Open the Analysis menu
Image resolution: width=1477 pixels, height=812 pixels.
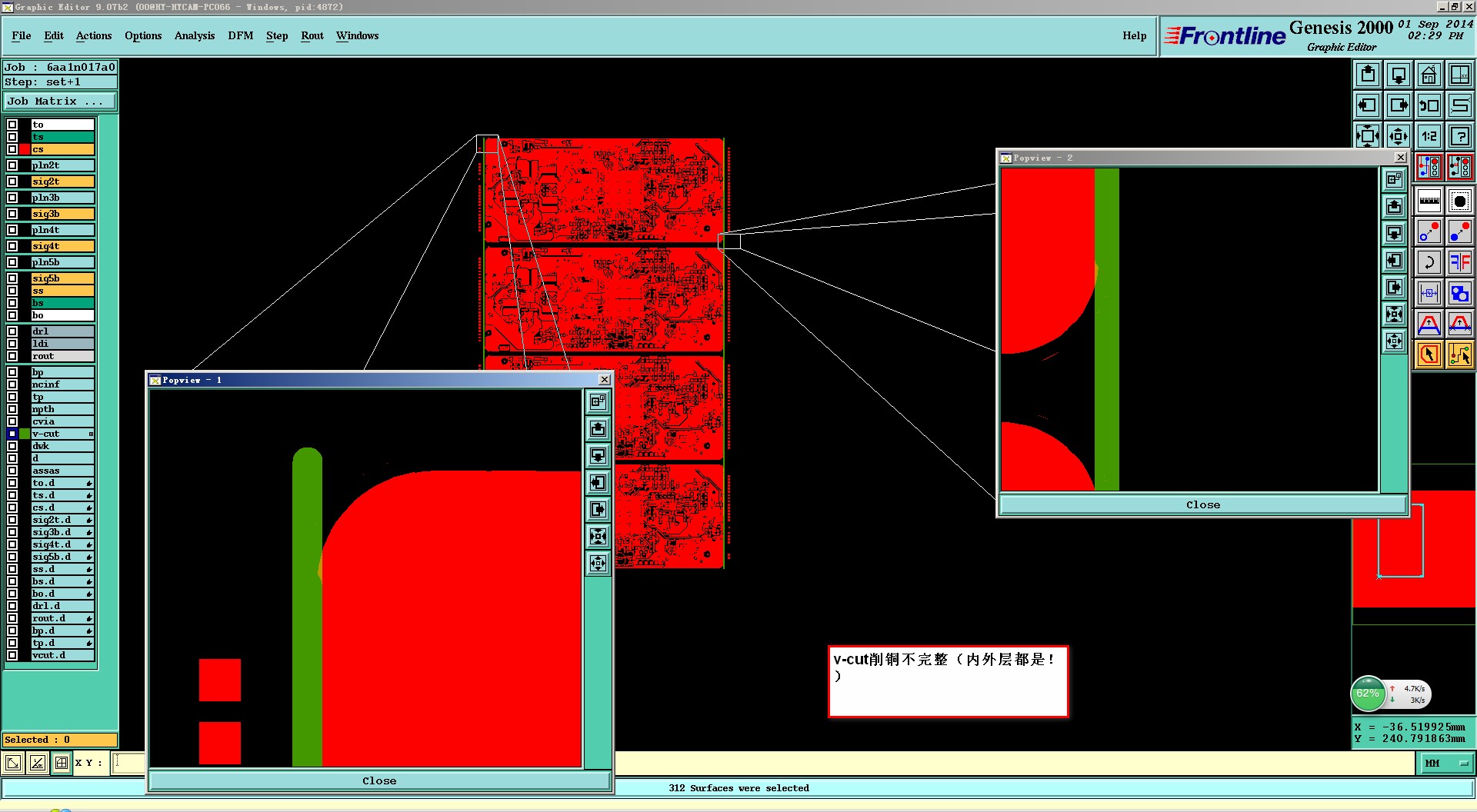[x=195, y=35]
